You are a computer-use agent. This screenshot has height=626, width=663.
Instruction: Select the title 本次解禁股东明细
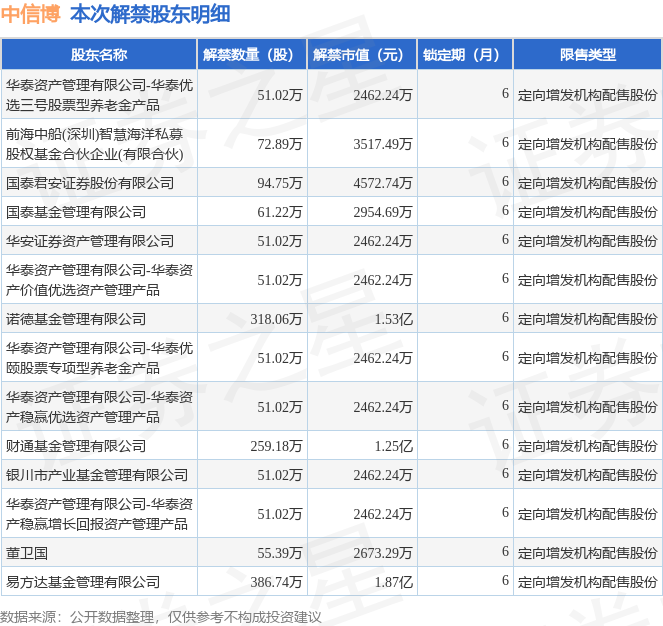[150, 15]
